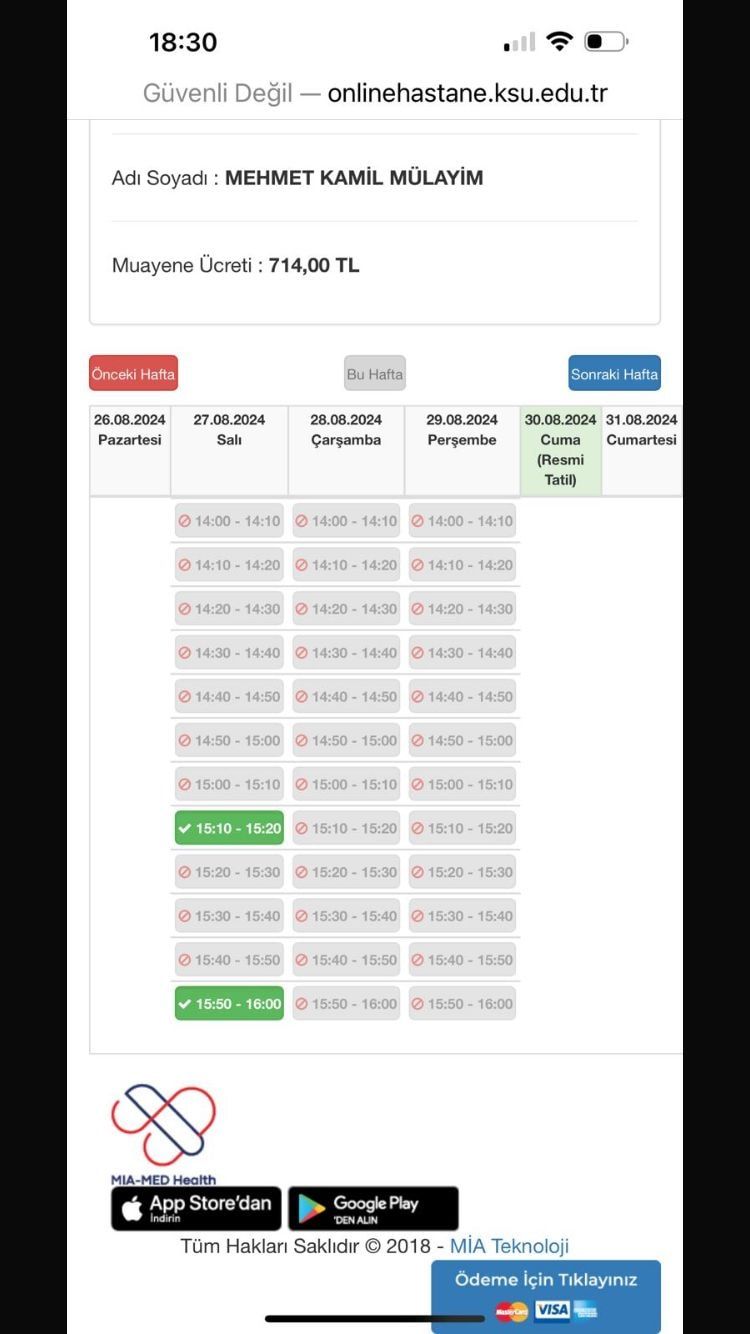This screenshot has width=750, height=1334.
Task: Tap the Wi-Fi status icon
Action: pyautogui.click(x=560, y=42)
